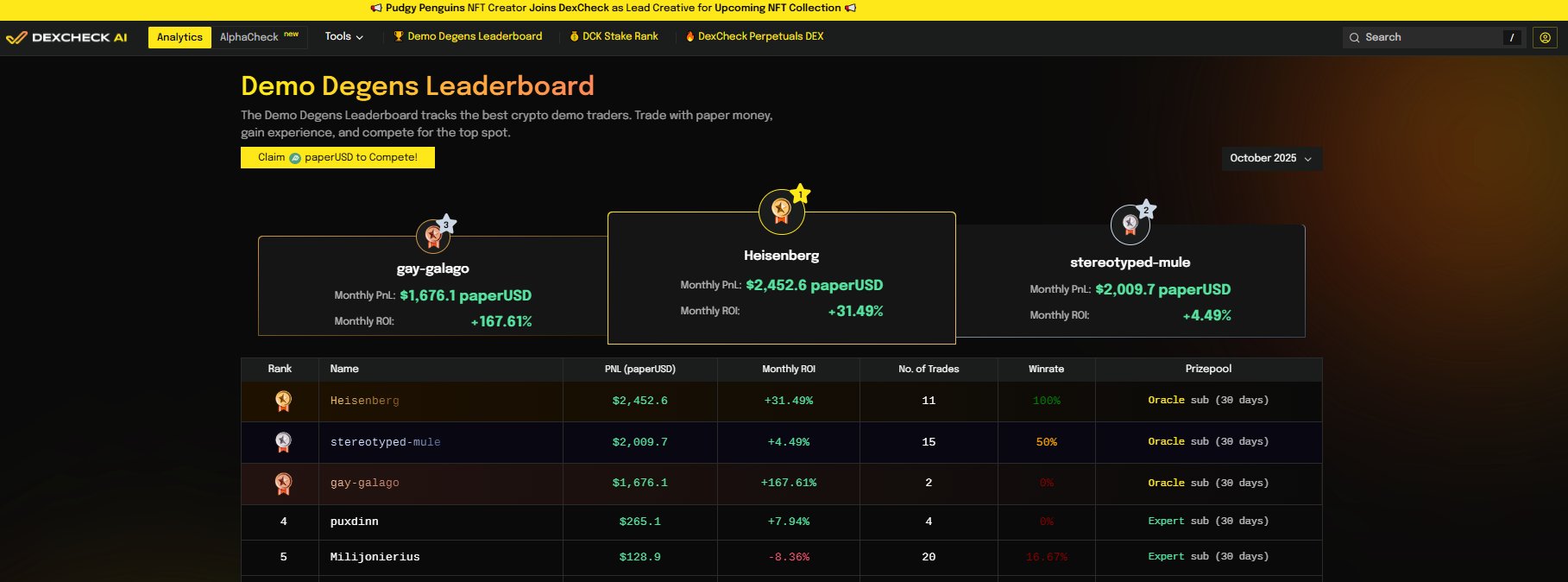Expand the Tools dropdown menu
1568x582 pixels.
coord(343,36)
